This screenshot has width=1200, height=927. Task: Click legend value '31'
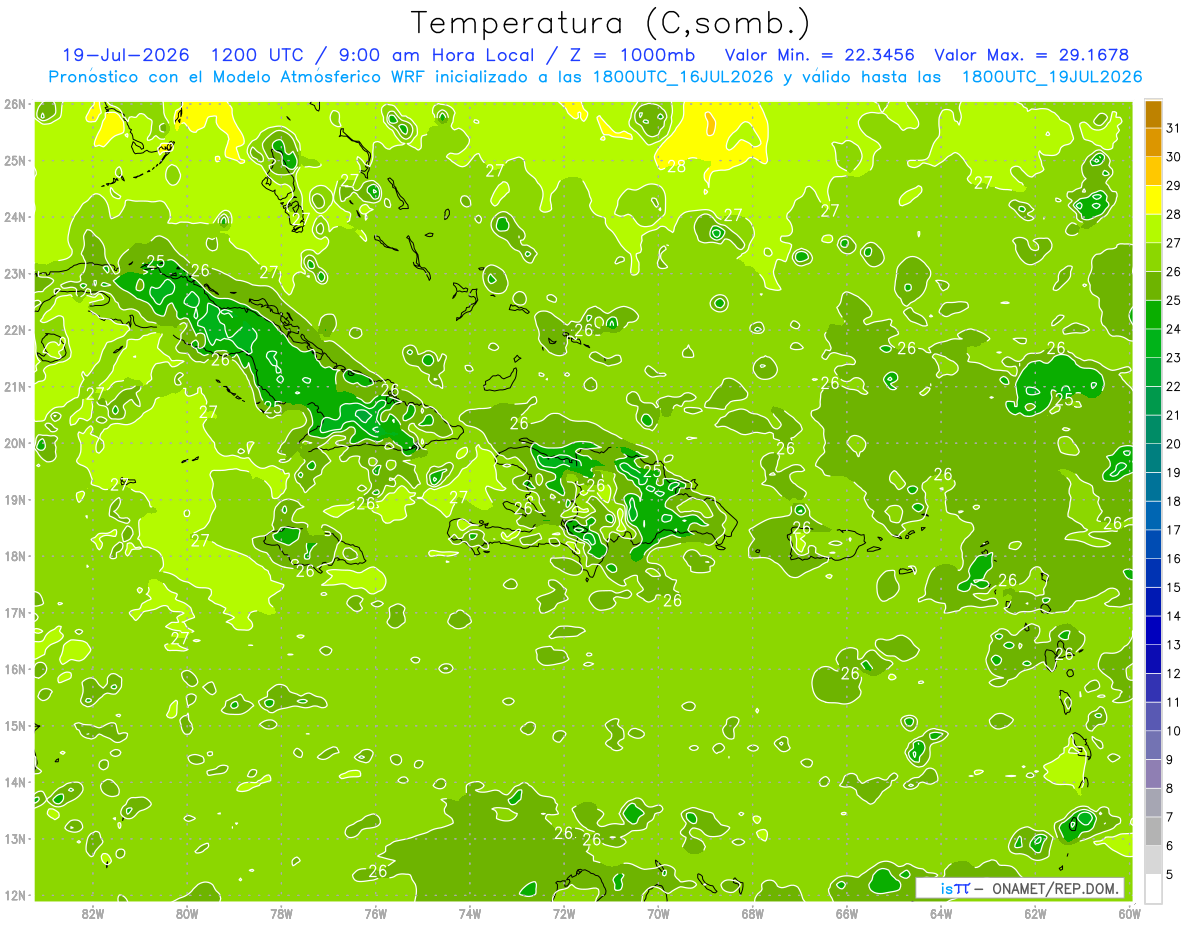(x=1173, y=128)
